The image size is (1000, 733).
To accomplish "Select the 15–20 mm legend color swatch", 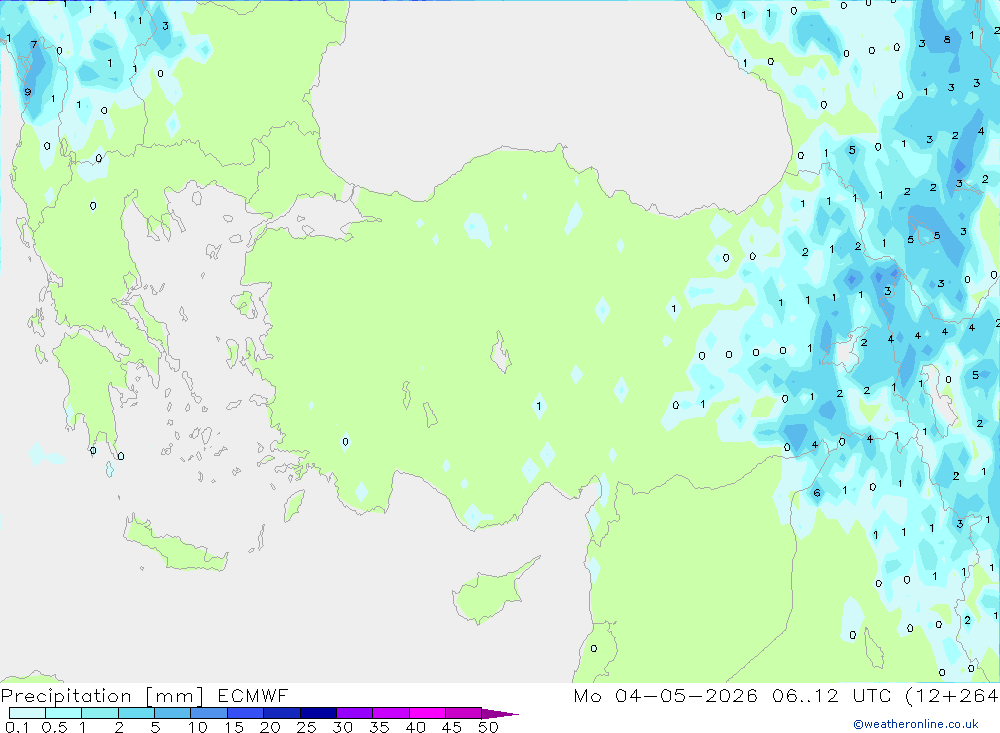I will pyautogui.click(x=246, y=713).
